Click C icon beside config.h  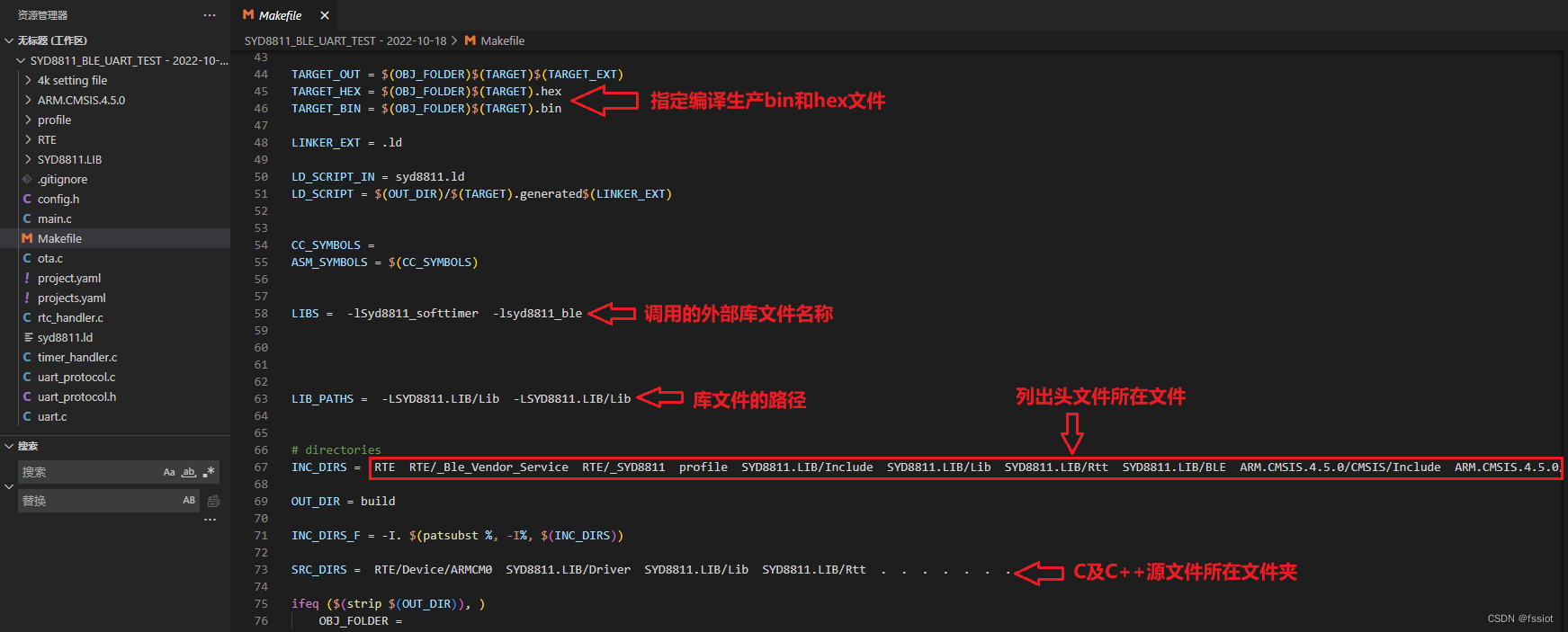[27, 199]
